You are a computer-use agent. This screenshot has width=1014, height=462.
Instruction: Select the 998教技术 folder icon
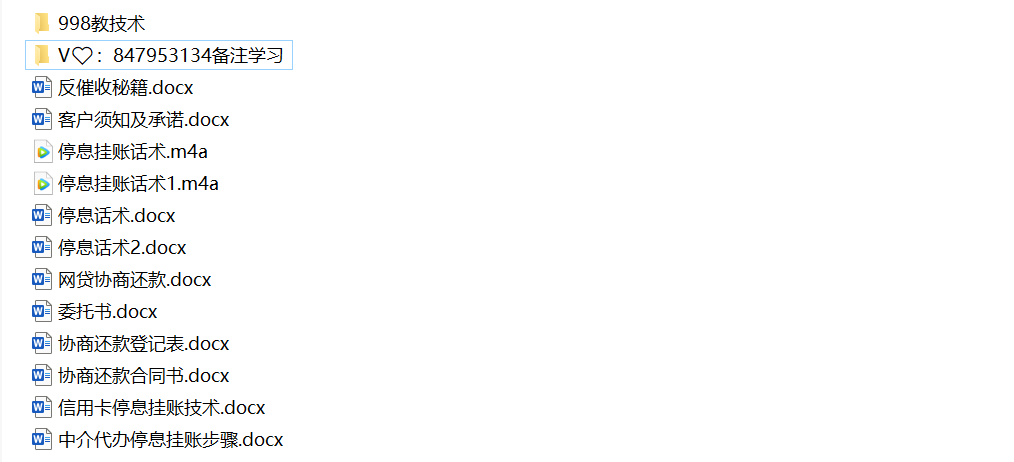pyautogui.click(x=42, y=23)
